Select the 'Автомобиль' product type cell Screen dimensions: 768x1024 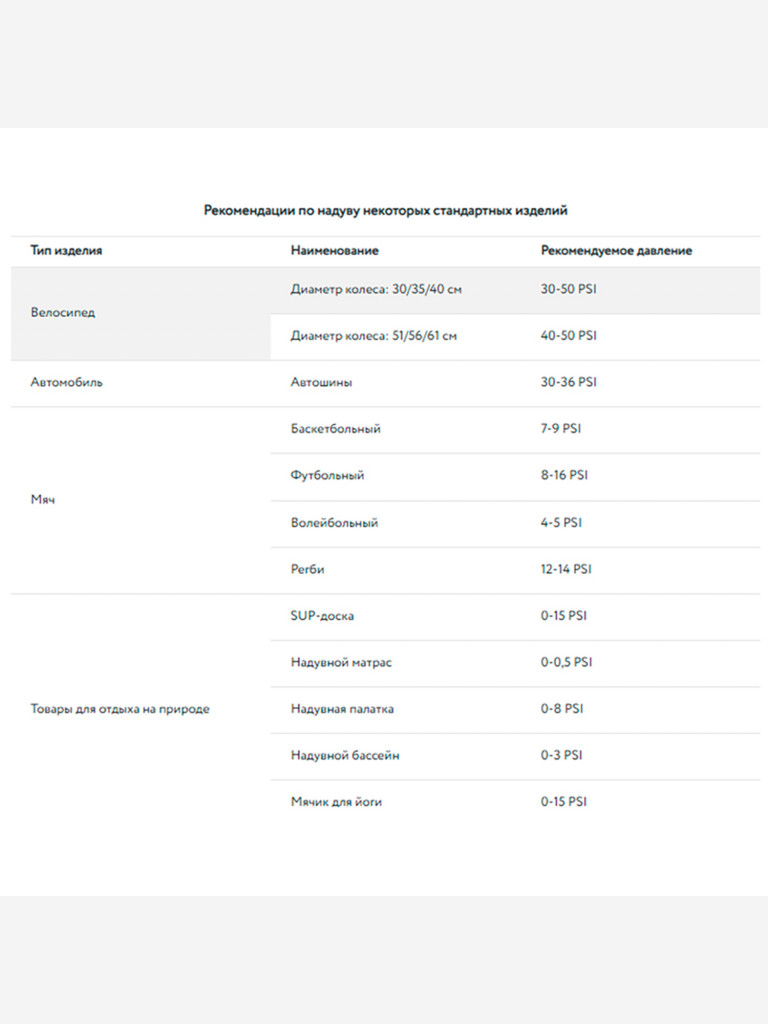(x=66, y=382)
